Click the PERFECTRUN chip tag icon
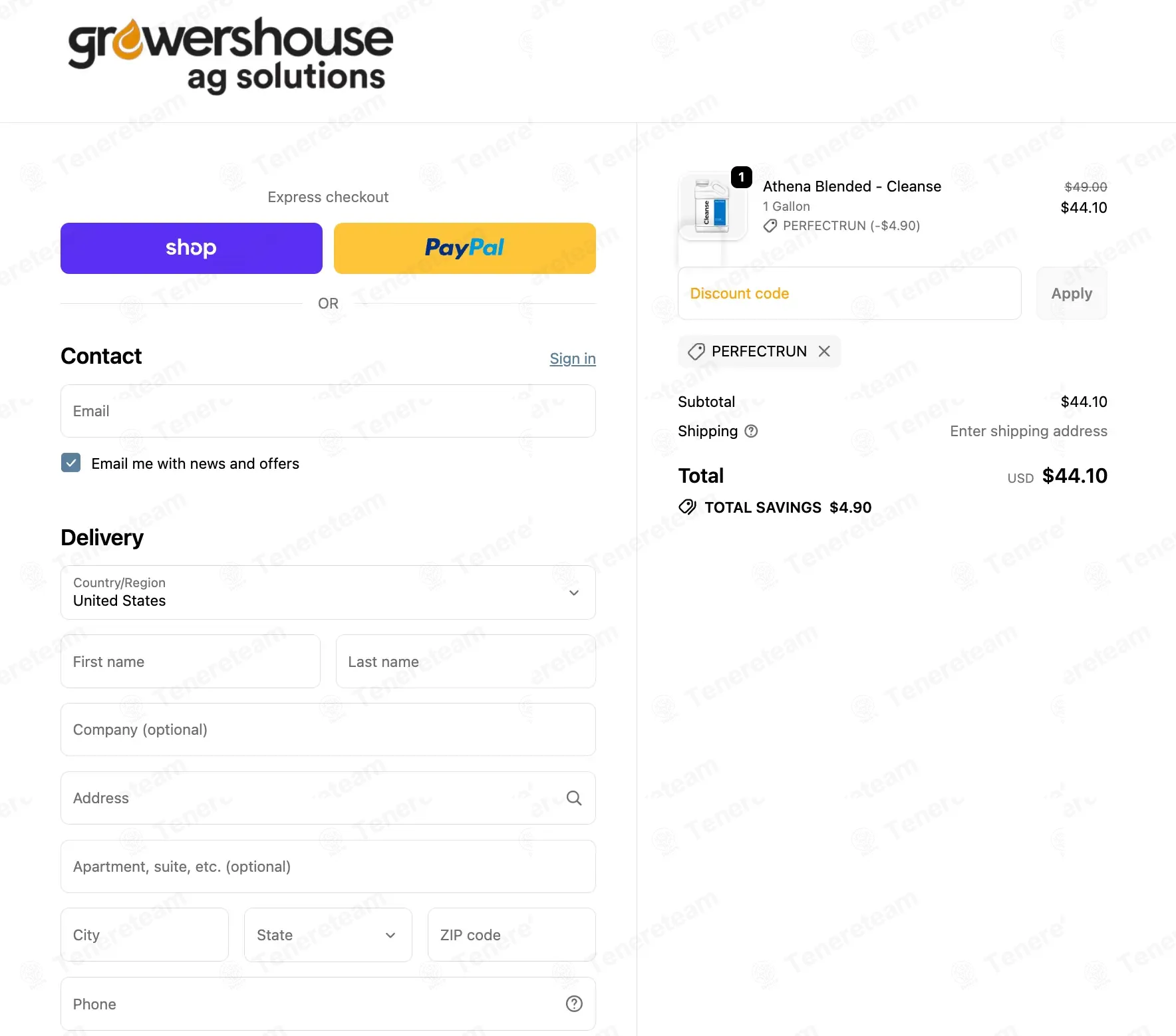The image size is (1176, 1036). pyautogui.click(x=696, y=351)
